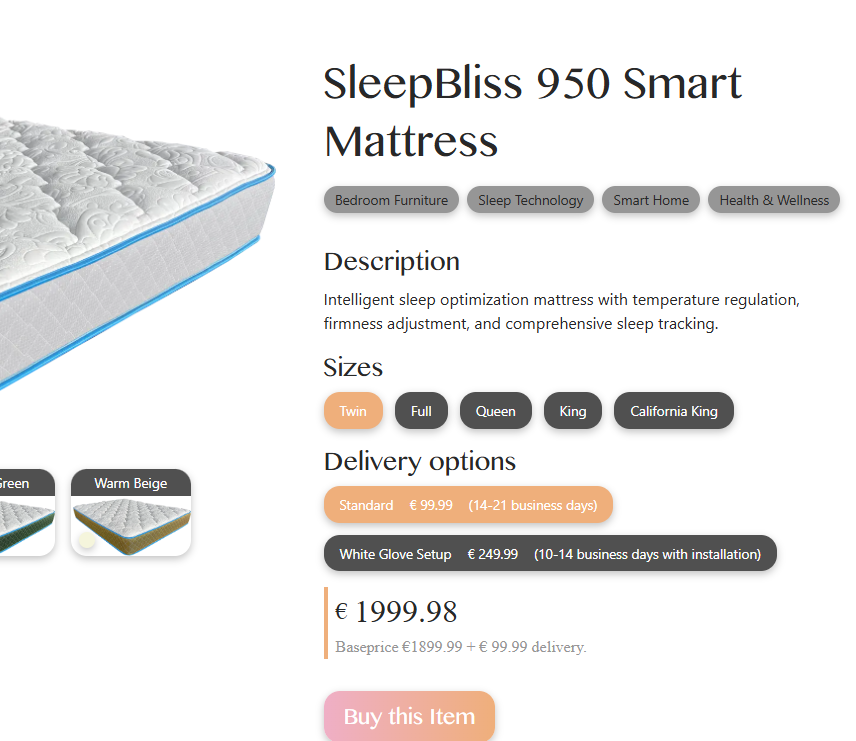The image size is (856, 741).
Task: Select White Glove Setup delivery
Action: point(550,553)
